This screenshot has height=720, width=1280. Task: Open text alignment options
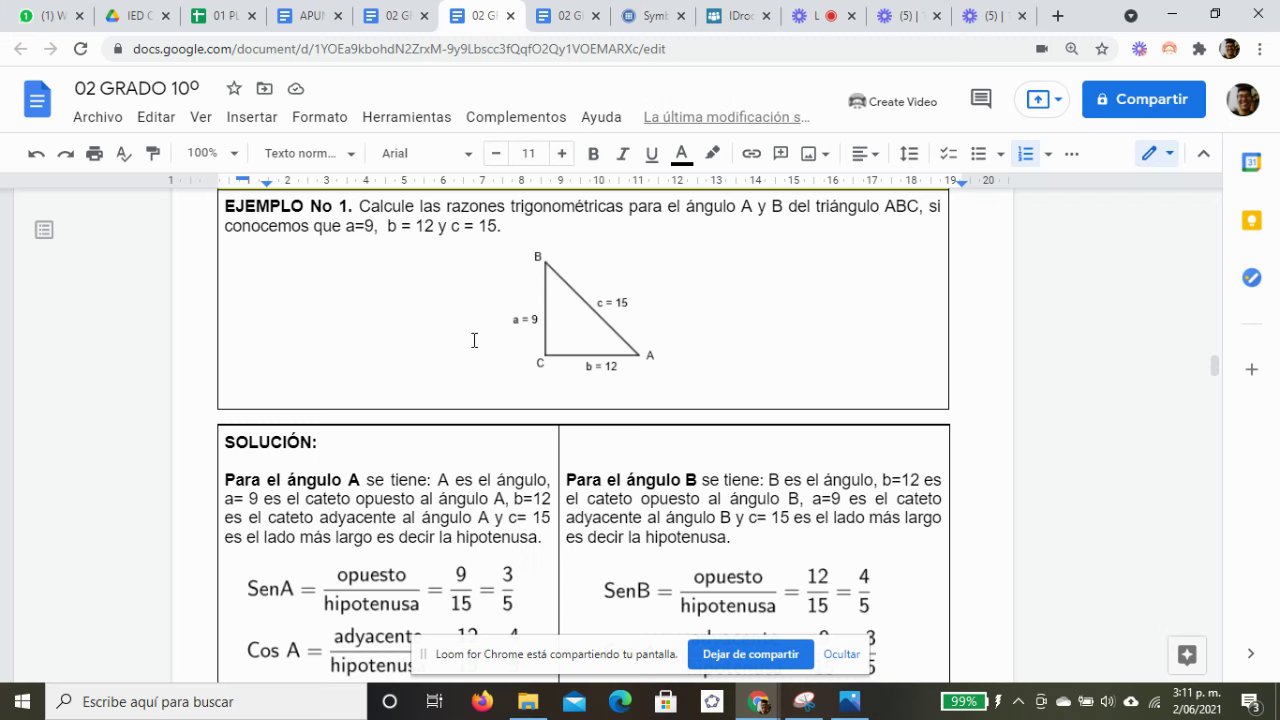coord(865,153)
